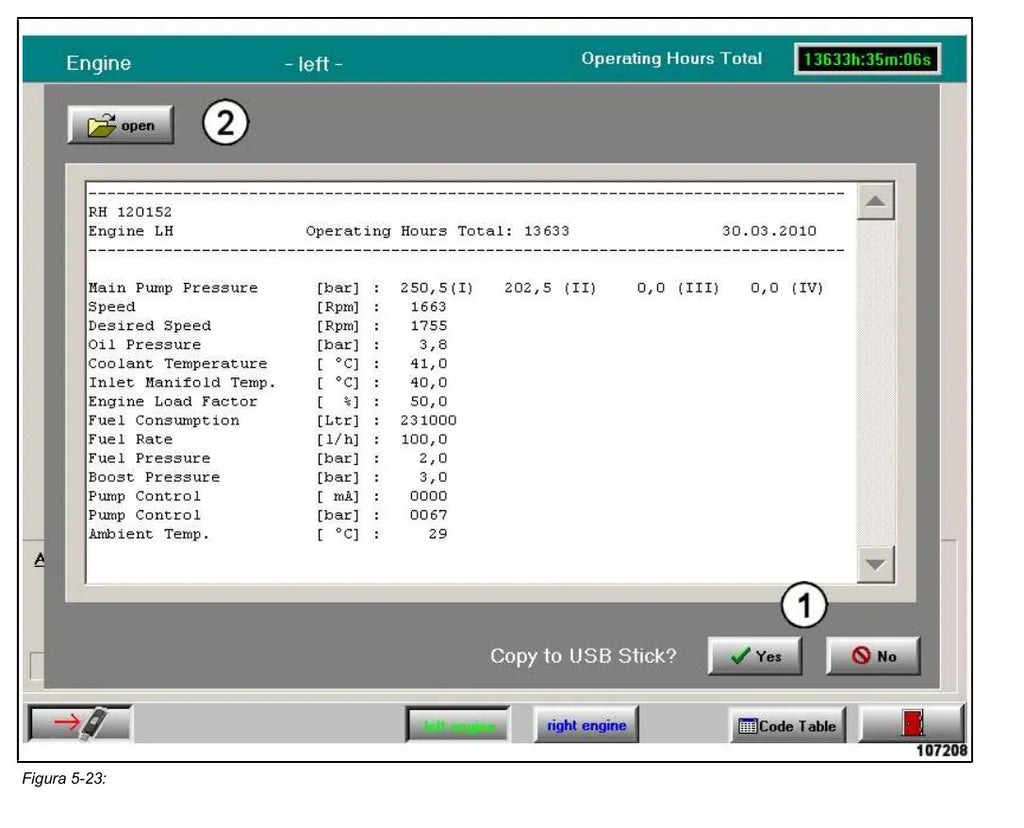The width and height of the screenshot is (1024, 828).
Task: Click pump pressure value 202,5 (II)
Action: click(x=551, y=288)
